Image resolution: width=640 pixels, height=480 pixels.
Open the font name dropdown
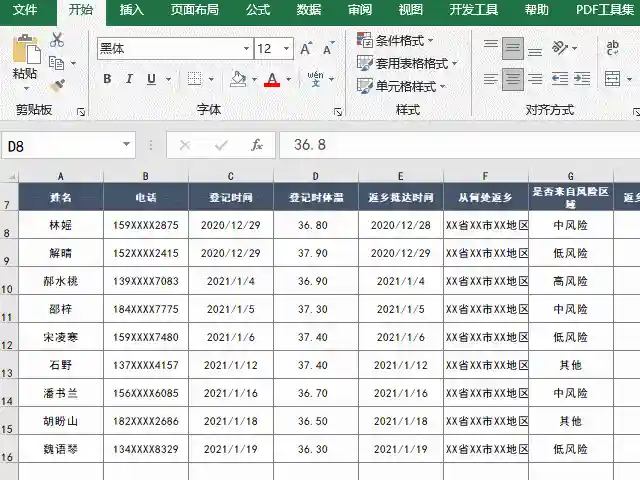[x=246, y=48]
